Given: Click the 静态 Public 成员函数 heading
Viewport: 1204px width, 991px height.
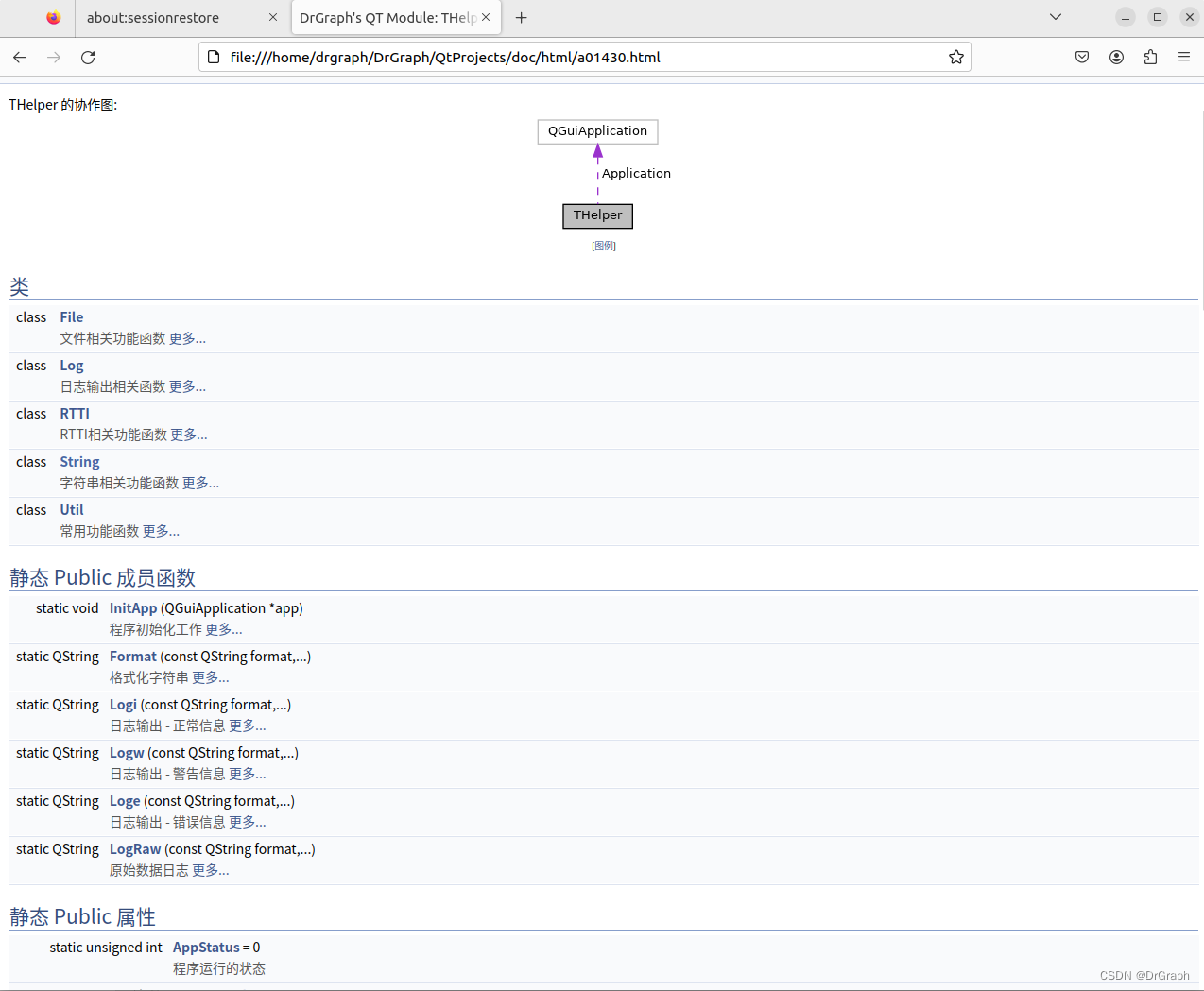Looking at the screenshot, I should pyautogui.click(x=103, y=577).
